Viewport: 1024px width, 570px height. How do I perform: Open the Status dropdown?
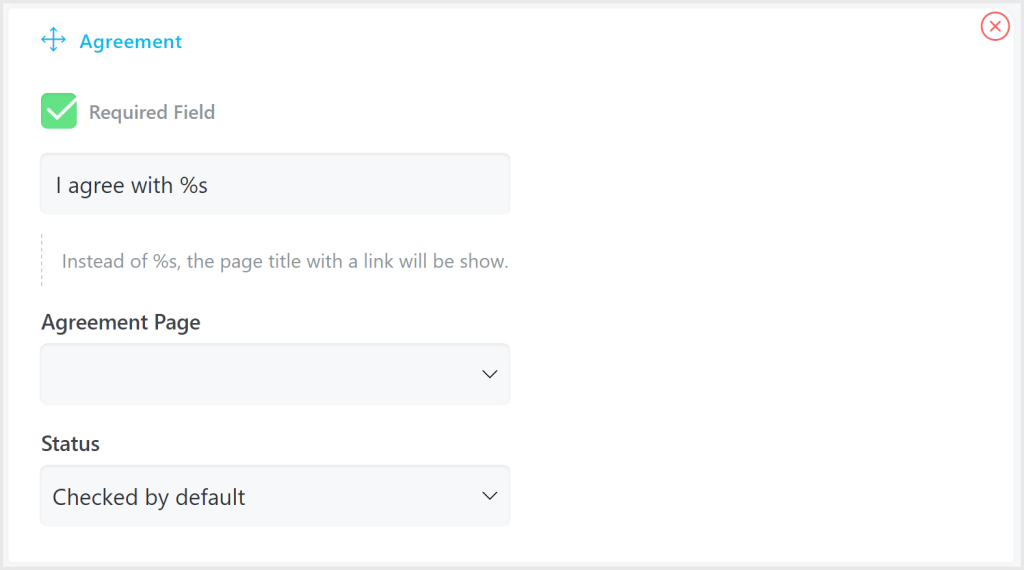(x=275, y=496)
